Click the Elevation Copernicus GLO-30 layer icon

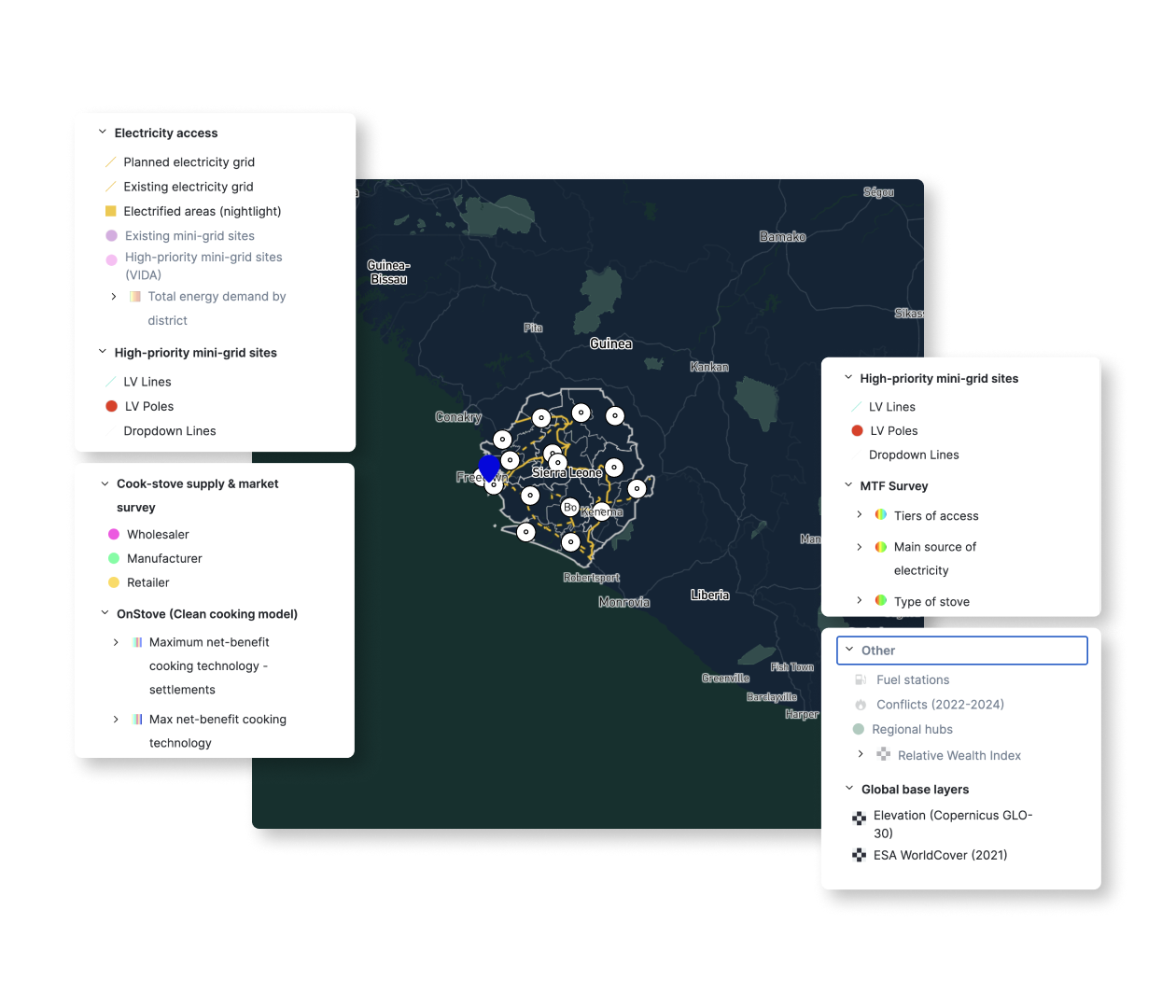(859, 818)
